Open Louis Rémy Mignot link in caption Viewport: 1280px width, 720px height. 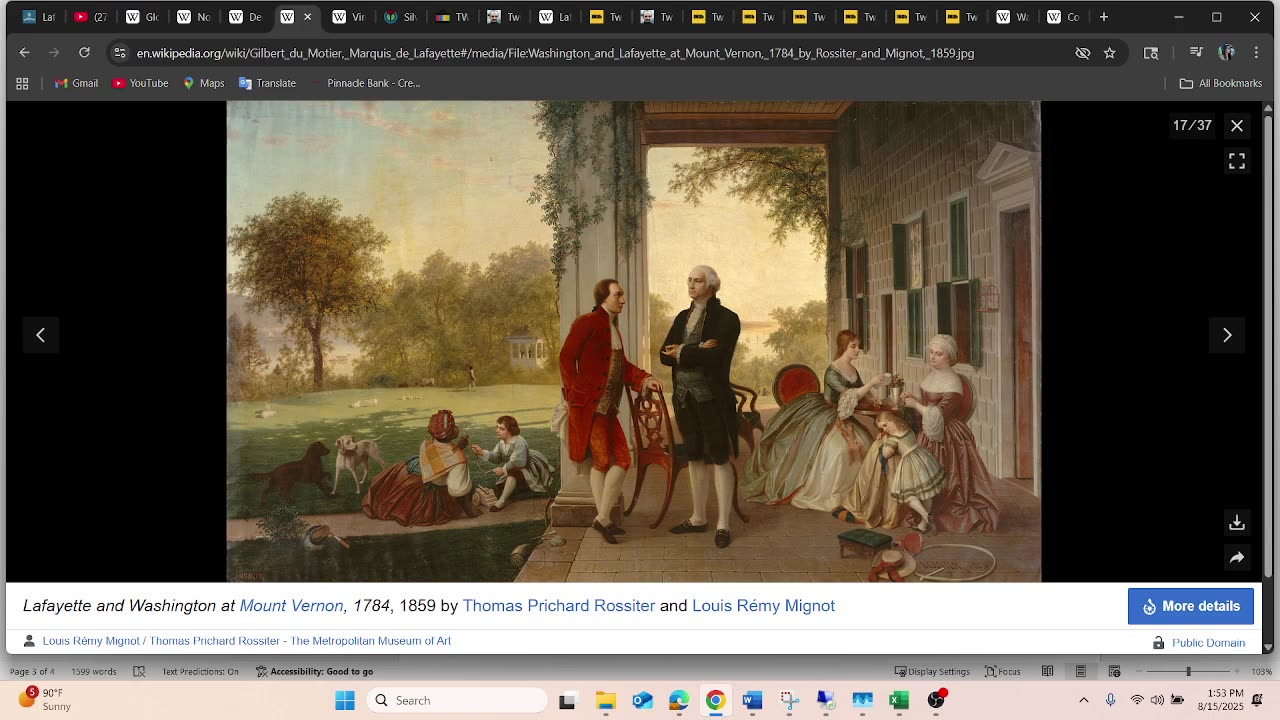pyautogui.click(x=763, y=606)
